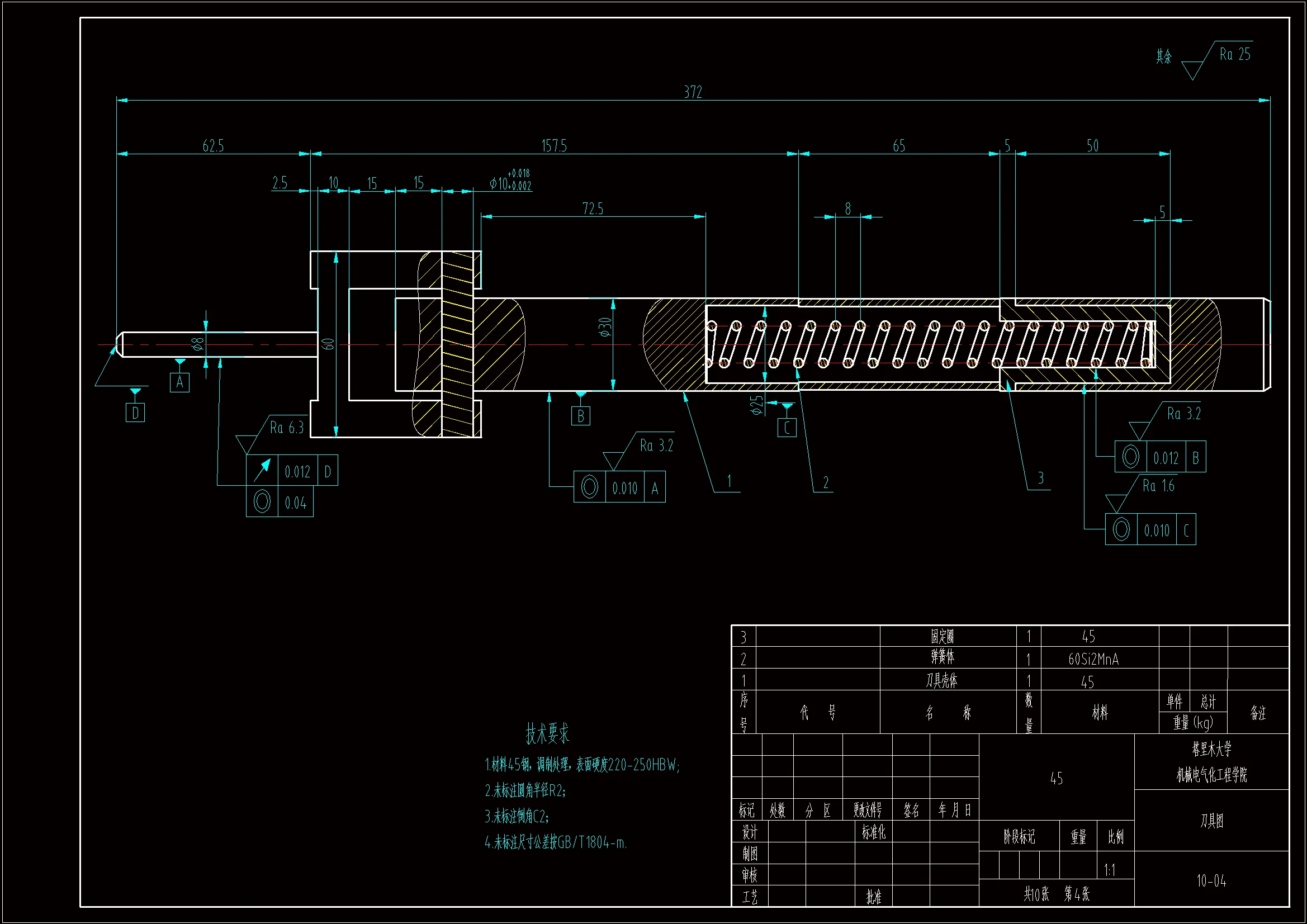The image size is (1307, 924).
Task: Click the 60Si2MnA material cell
Action: pyautogui.click(x=1093, y=659)
